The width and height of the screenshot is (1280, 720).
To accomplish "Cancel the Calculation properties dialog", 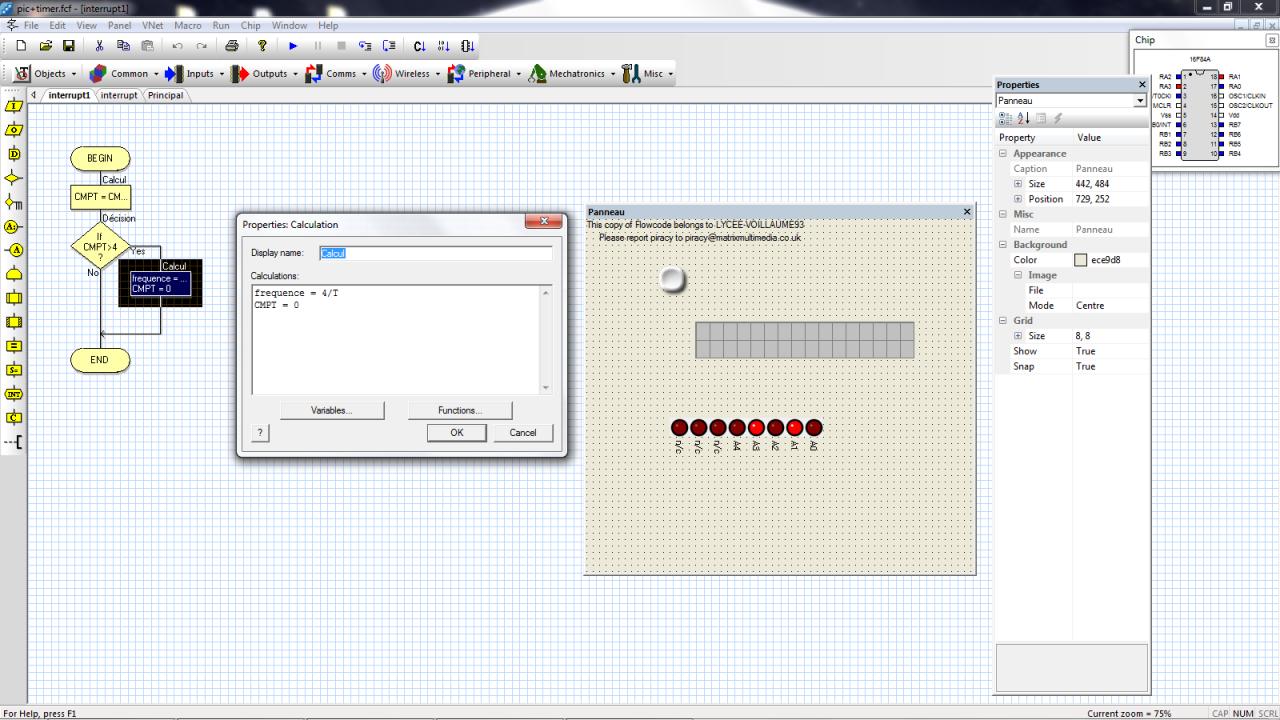I will pyautogui.click(x=523, y=432).
